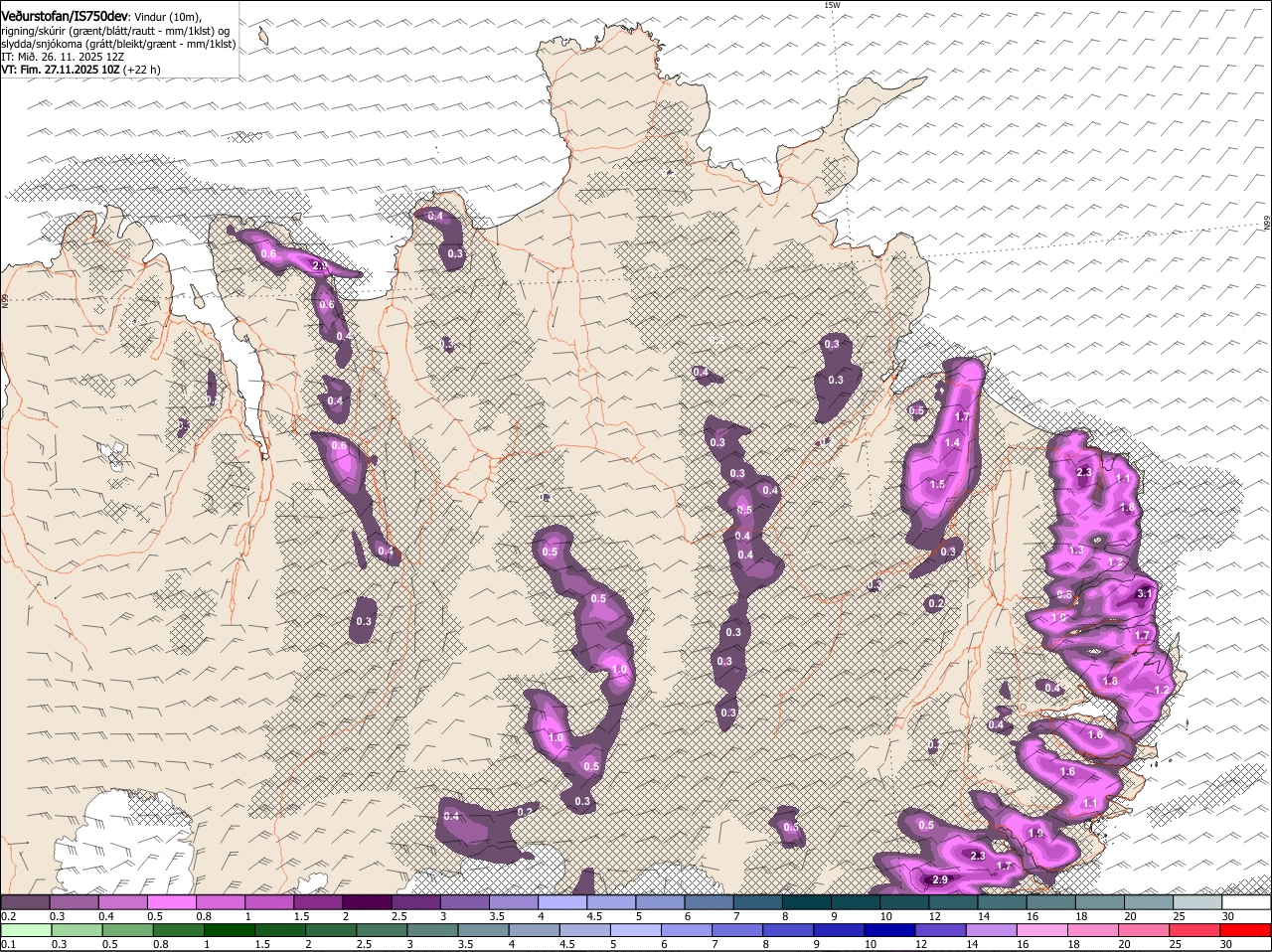1272x952 pixels.
Task: Pick the dark teal swatch at value 8 in the purple legend
Action: click(x=807, y=902)
